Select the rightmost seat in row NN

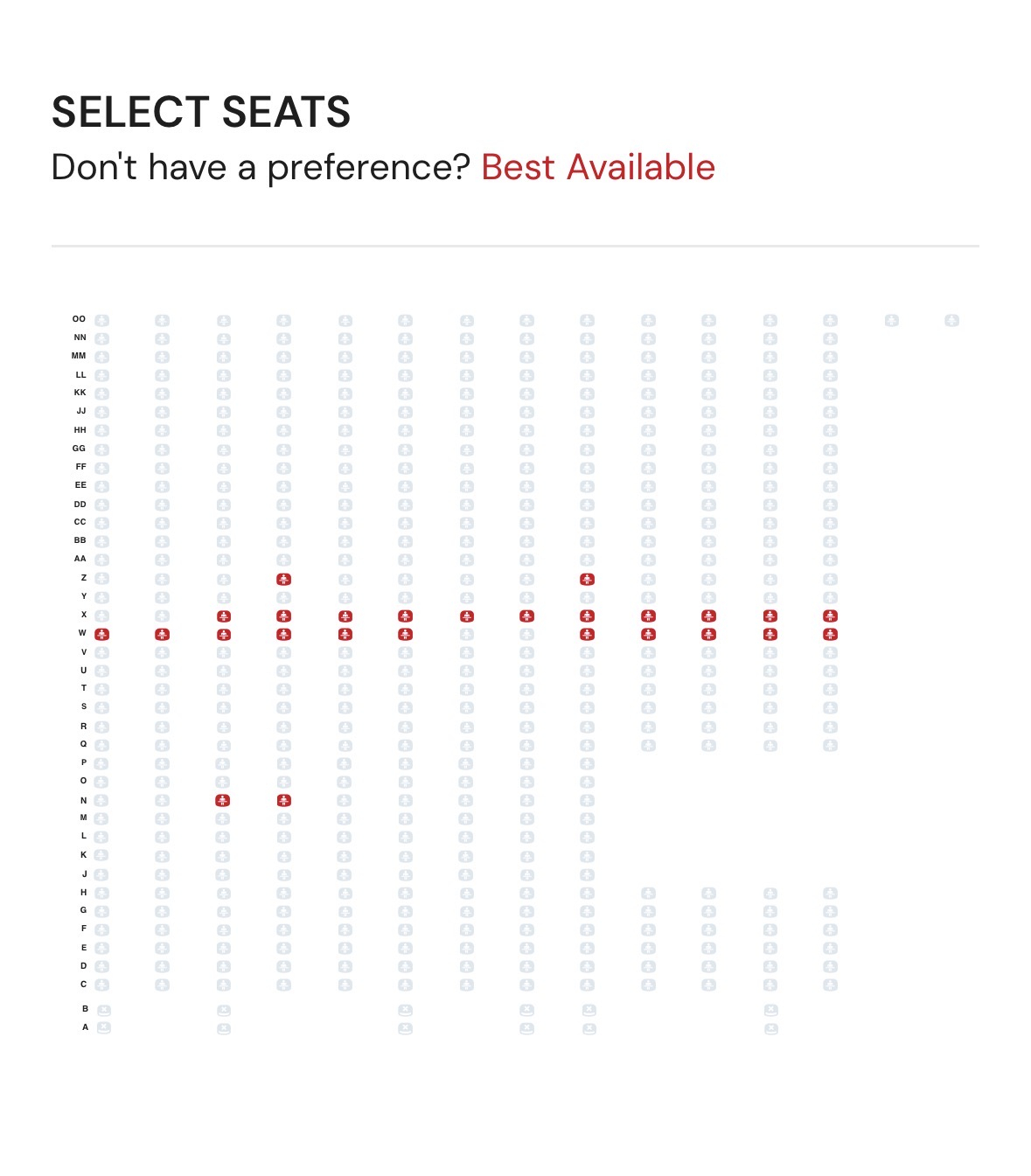point(830,338)
